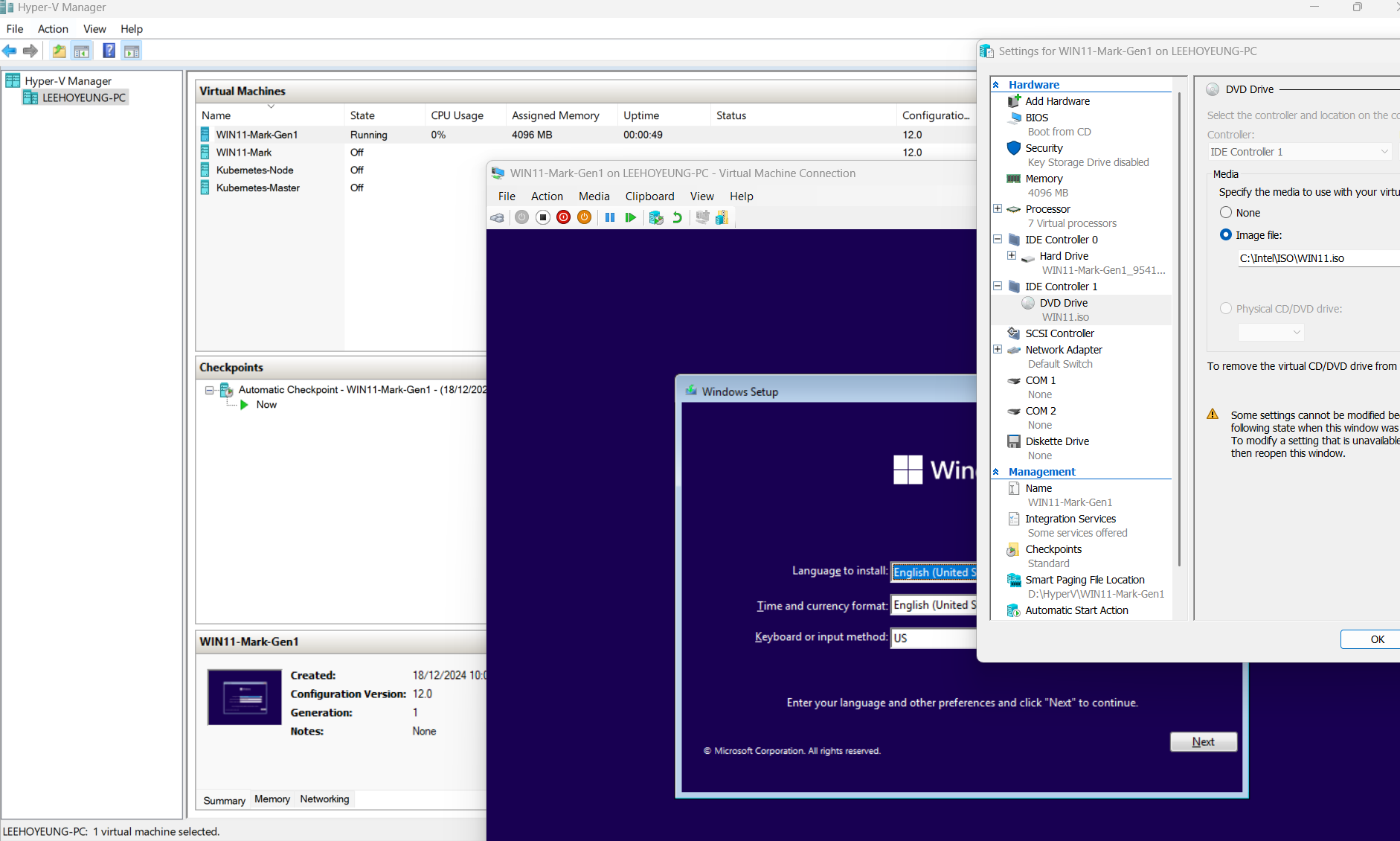The width and height of the screenshot is (1400, 841).
Task: Sort VMs by the State column header
Action: pos(383,115)
